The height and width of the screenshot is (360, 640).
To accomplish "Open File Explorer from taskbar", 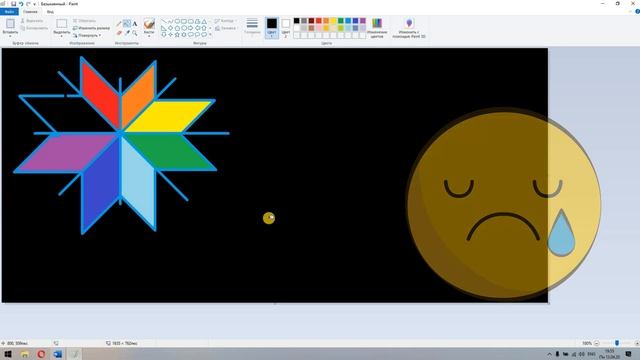I will pos(24,353).
